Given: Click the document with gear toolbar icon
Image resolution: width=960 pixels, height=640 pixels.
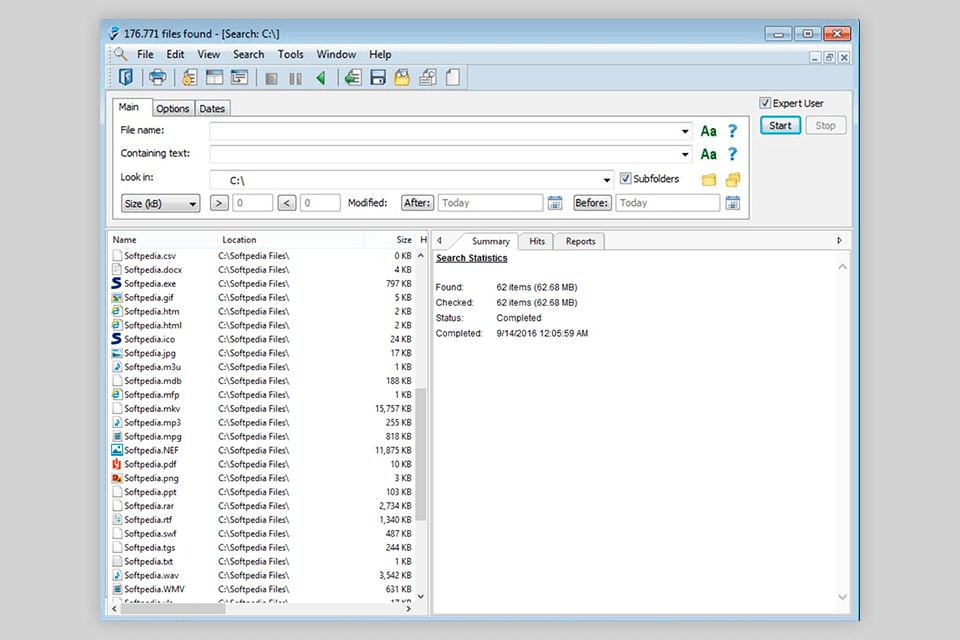Looking at the screenshot, I should 189,77.
